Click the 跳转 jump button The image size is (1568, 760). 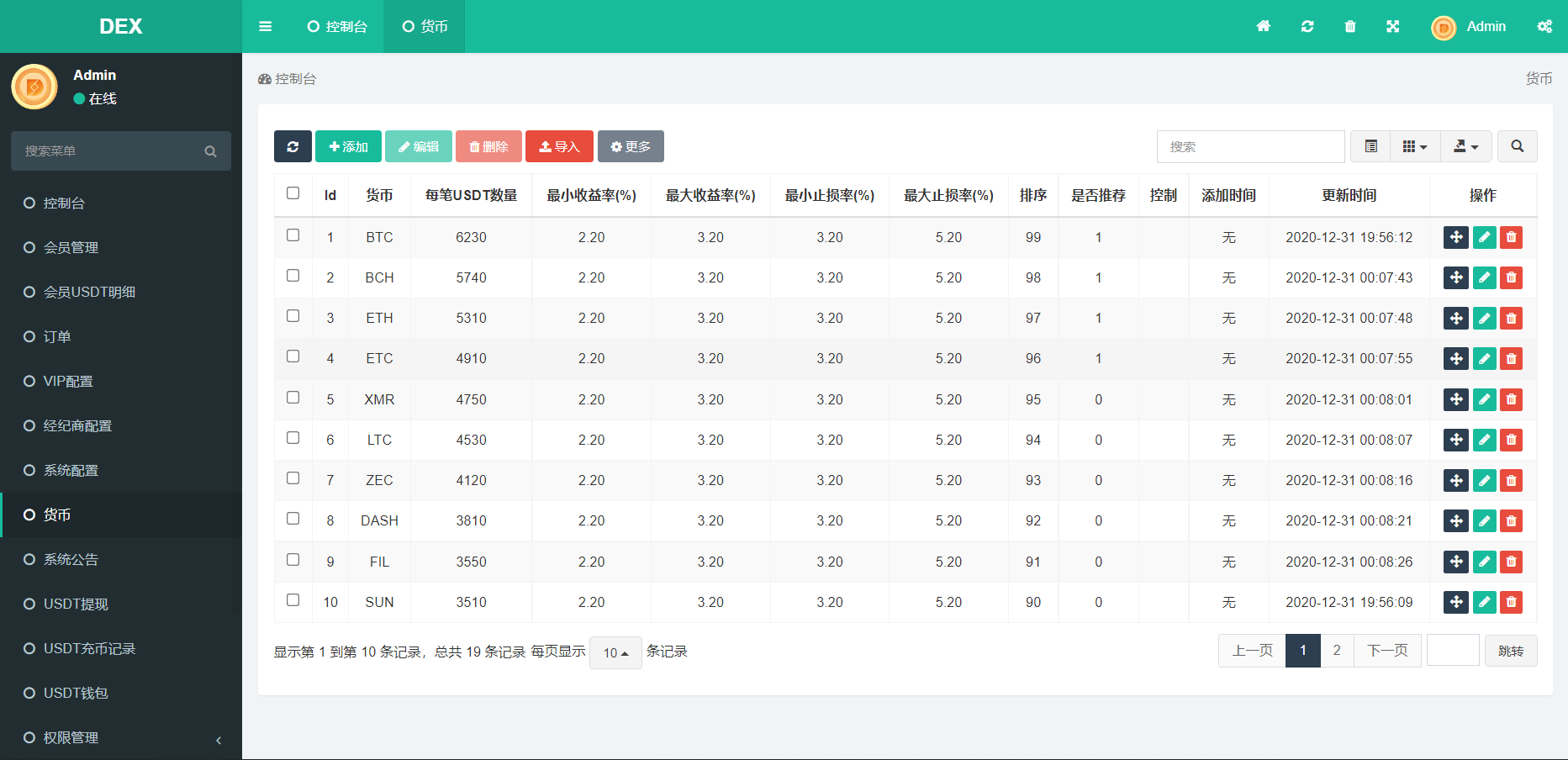pyautogui.click(x=1511, y=651)
